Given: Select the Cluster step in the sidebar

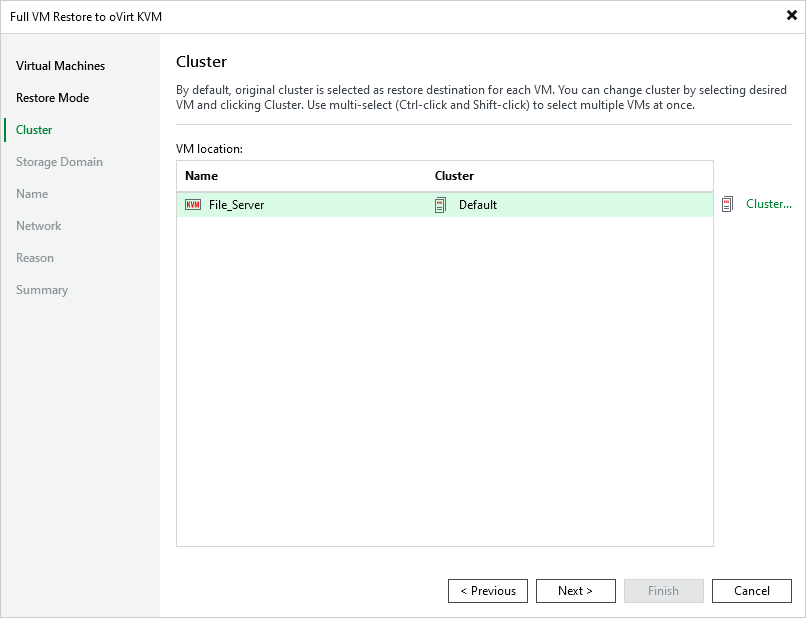Looking at the screenshot, I should tap(34, 129).
